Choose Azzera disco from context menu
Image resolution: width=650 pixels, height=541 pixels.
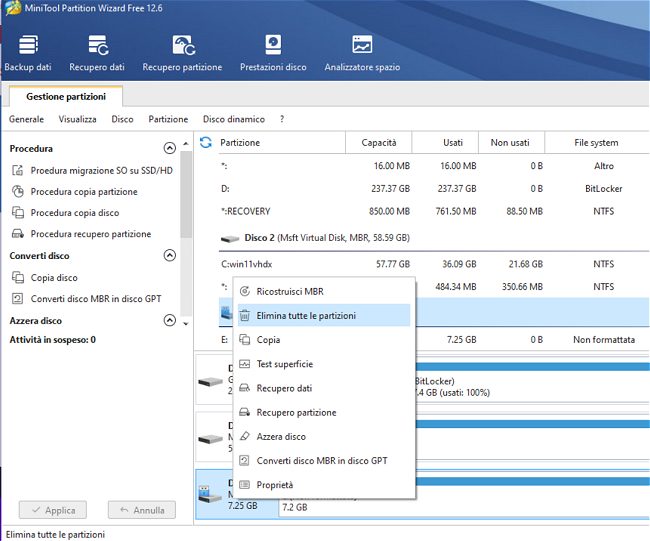click(x=324, y=437)
